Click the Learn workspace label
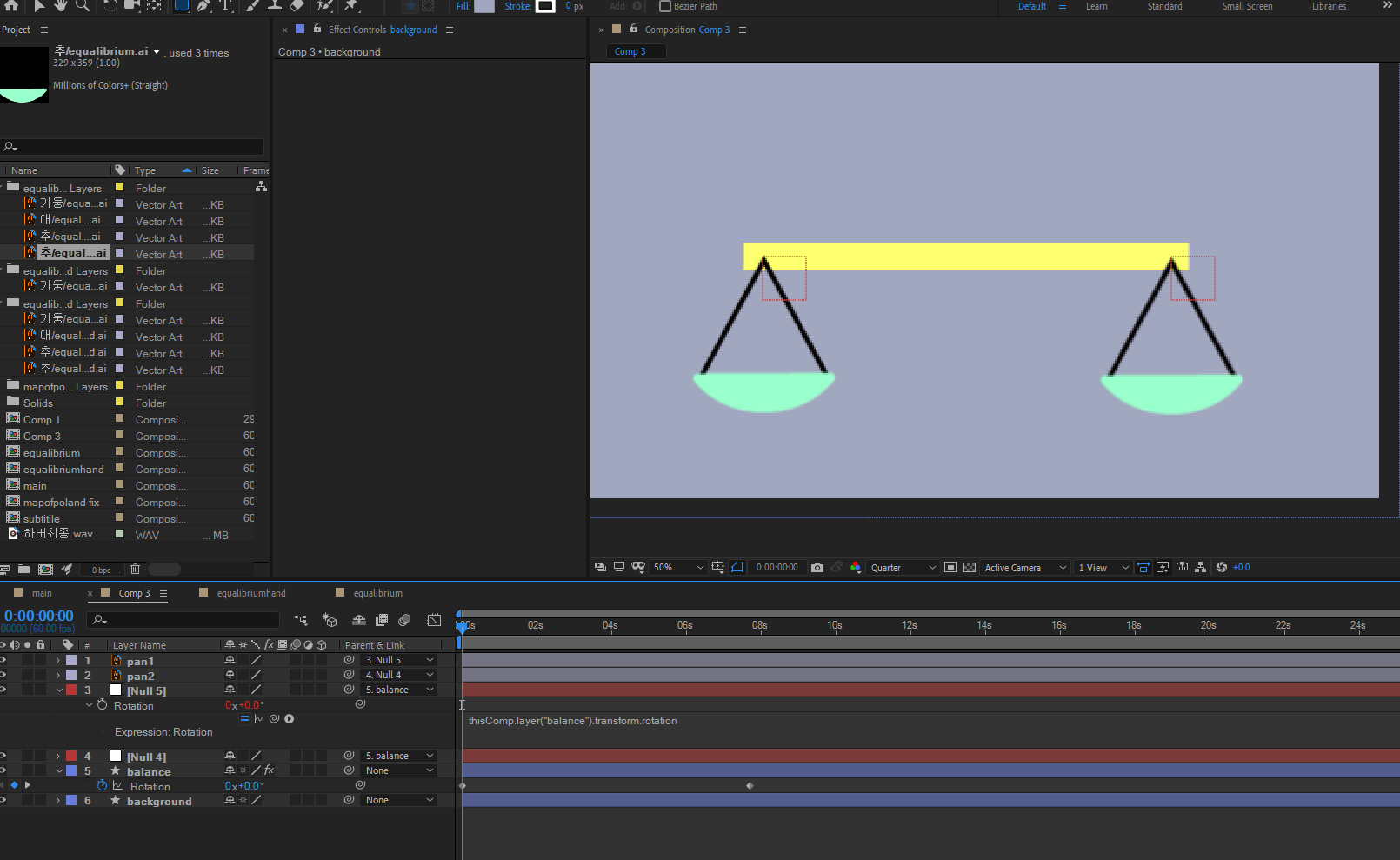The image size is (1400, 860). click(1097, 6)
